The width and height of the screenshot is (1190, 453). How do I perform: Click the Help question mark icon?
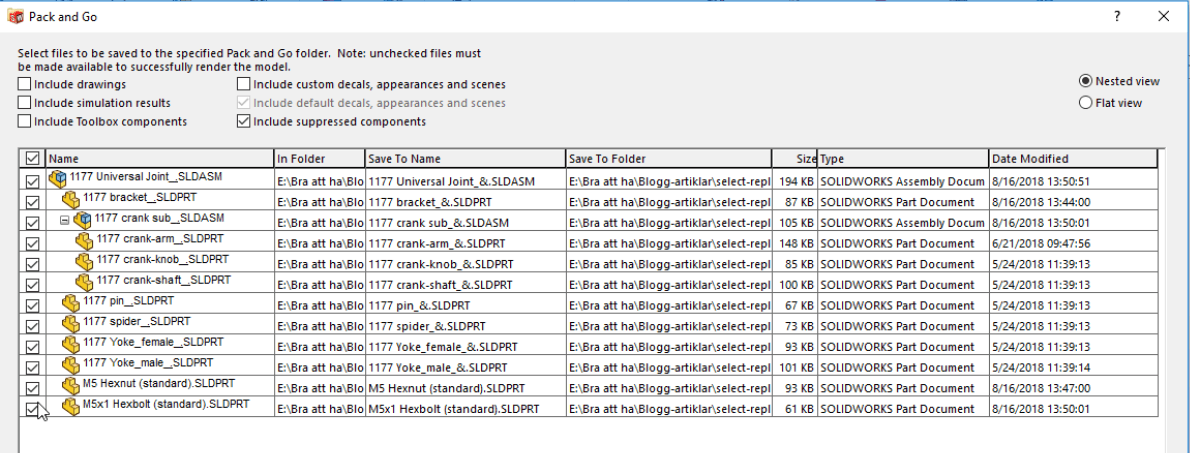point(1117,16)
